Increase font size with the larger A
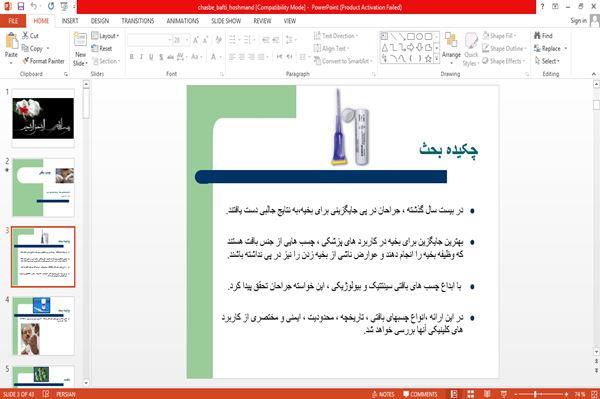 (196, 40)
